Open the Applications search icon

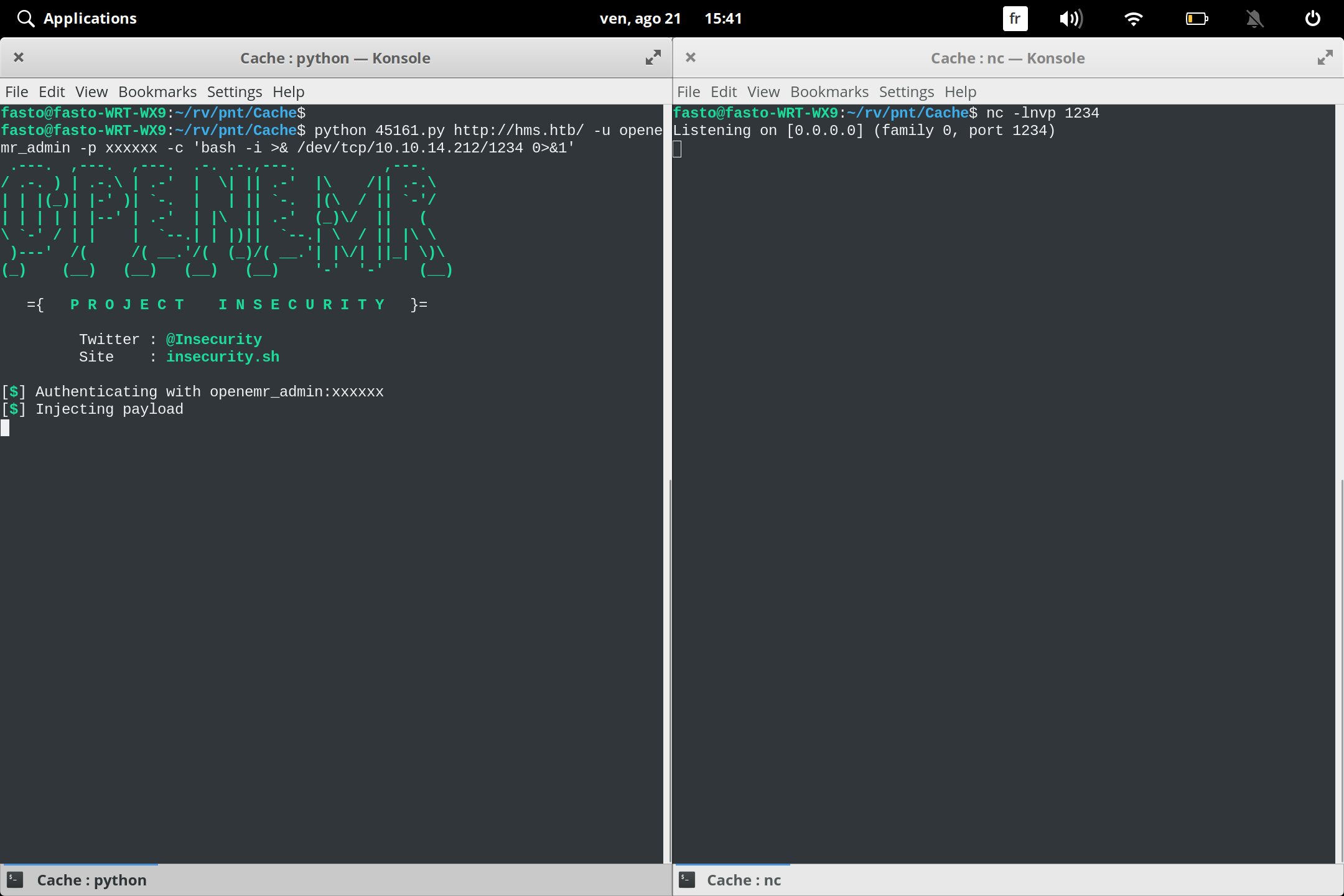pos(26,18)
